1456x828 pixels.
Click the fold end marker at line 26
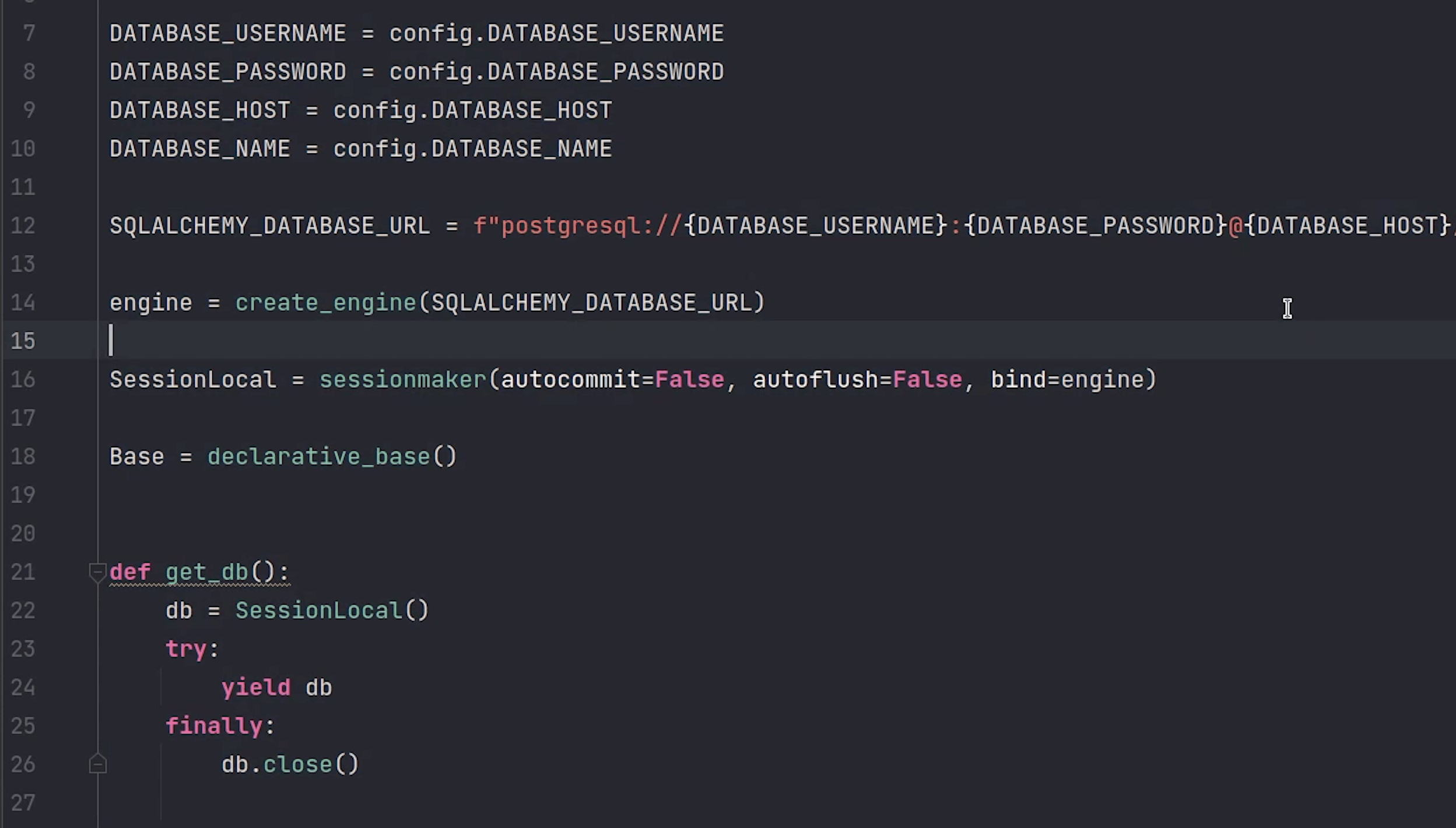97,763
